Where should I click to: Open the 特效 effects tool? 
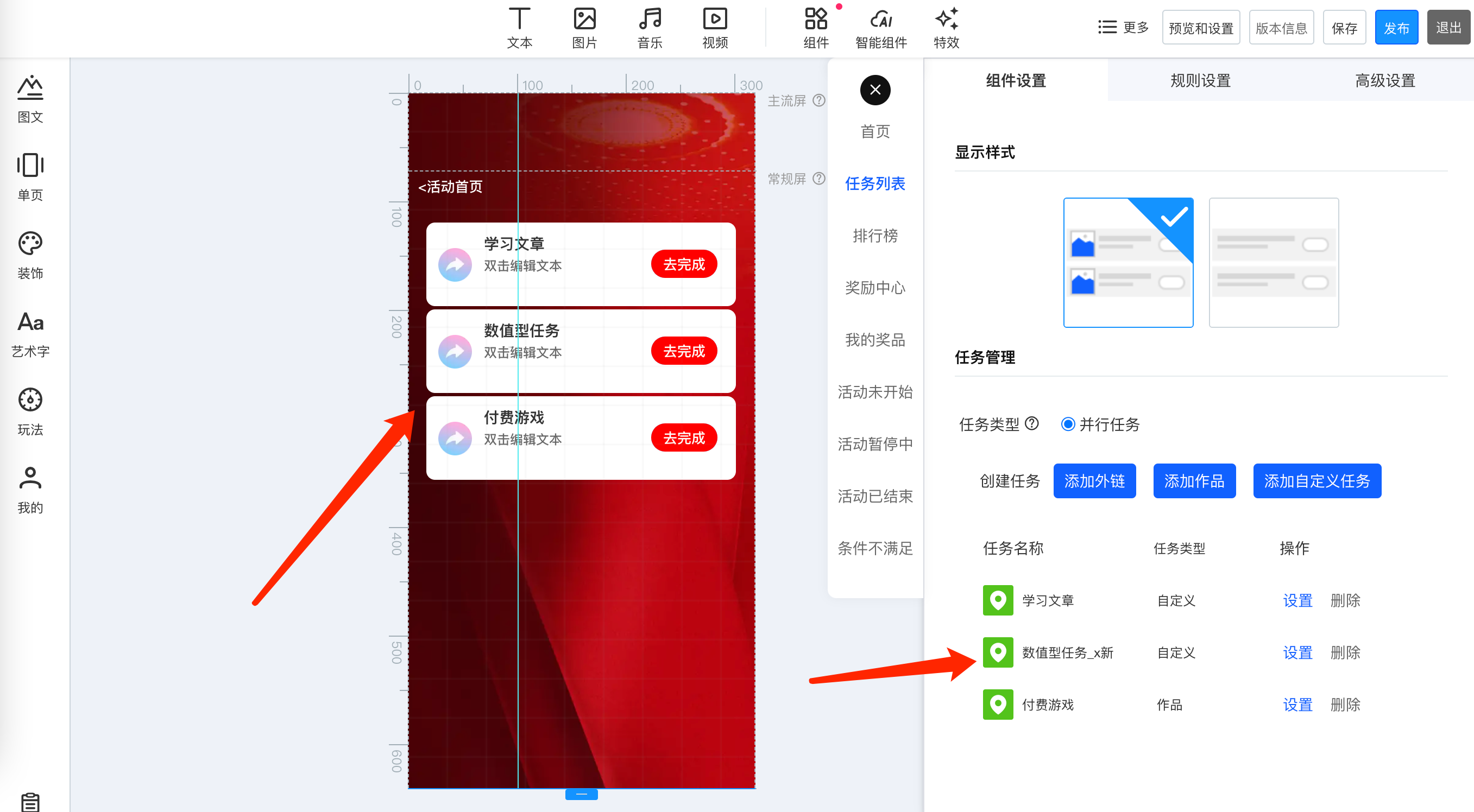[946, 28]
